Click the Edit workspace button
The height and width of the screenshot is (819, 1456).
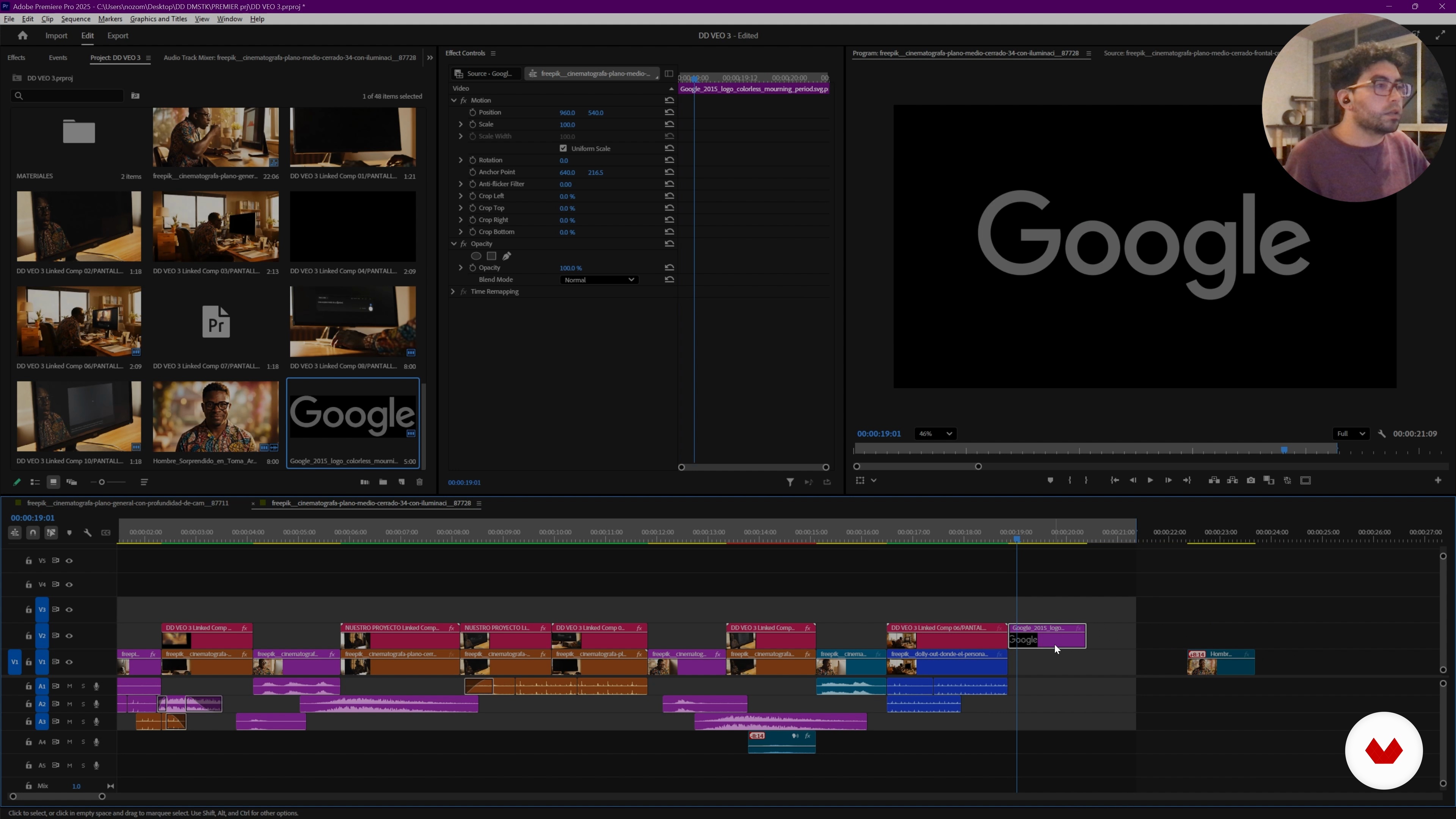pos(88,36)
